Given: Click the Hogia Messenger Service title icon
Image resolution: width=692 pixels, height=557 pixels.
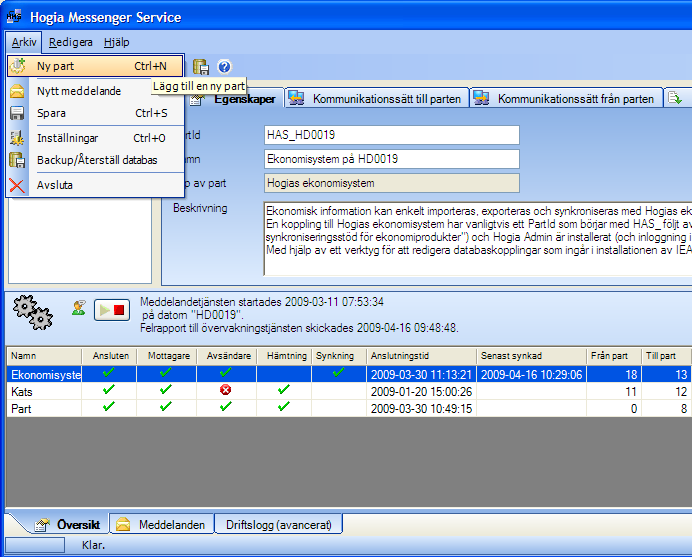Looking at the screenshot, I should click(x=14, y=17).
